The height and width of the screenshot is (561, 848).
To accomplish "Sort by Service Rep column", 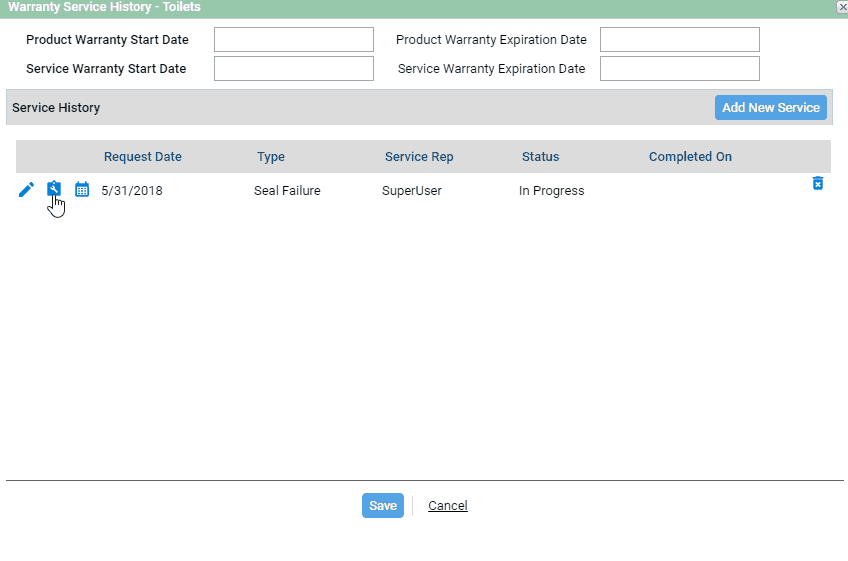I will click(419, 157).
